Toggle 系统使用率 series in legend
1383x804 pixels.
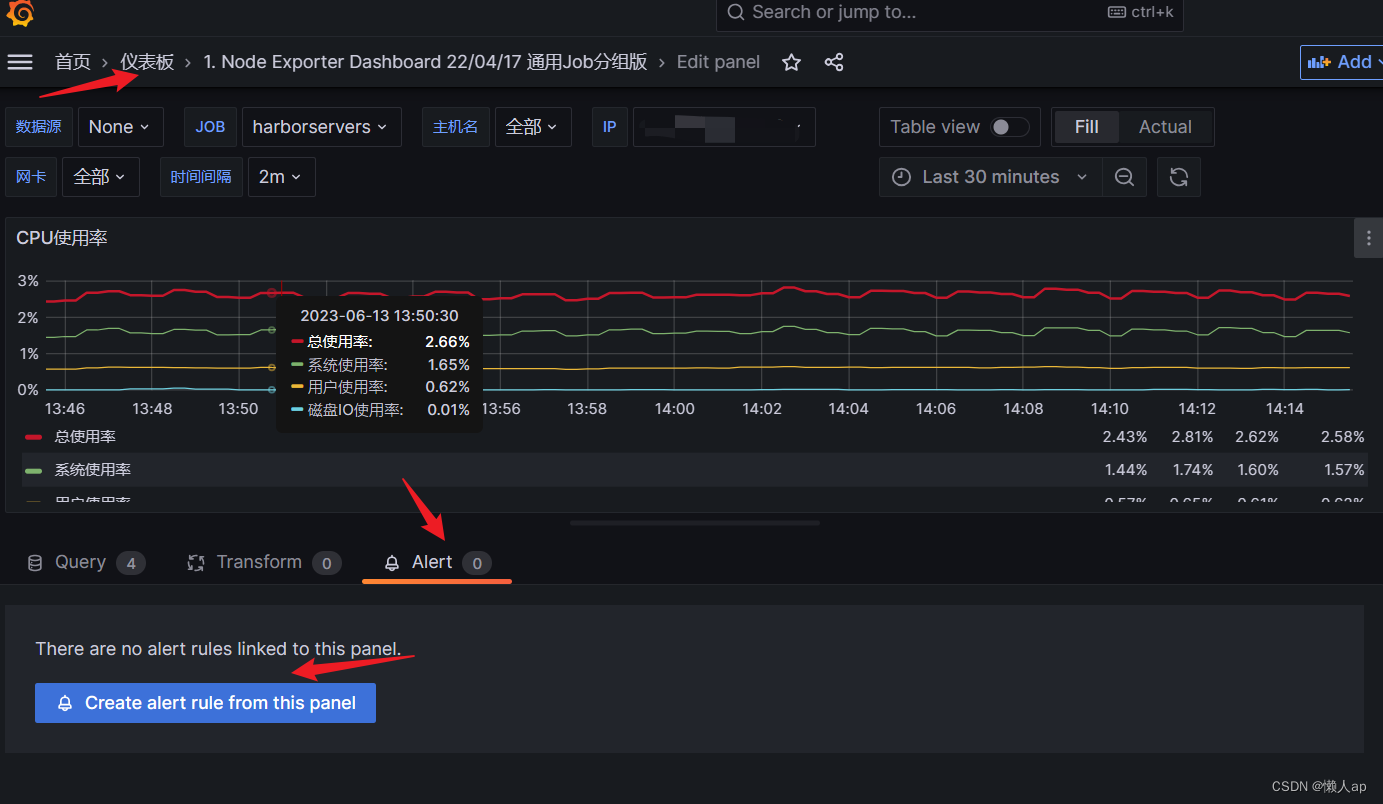click(93, 470)
